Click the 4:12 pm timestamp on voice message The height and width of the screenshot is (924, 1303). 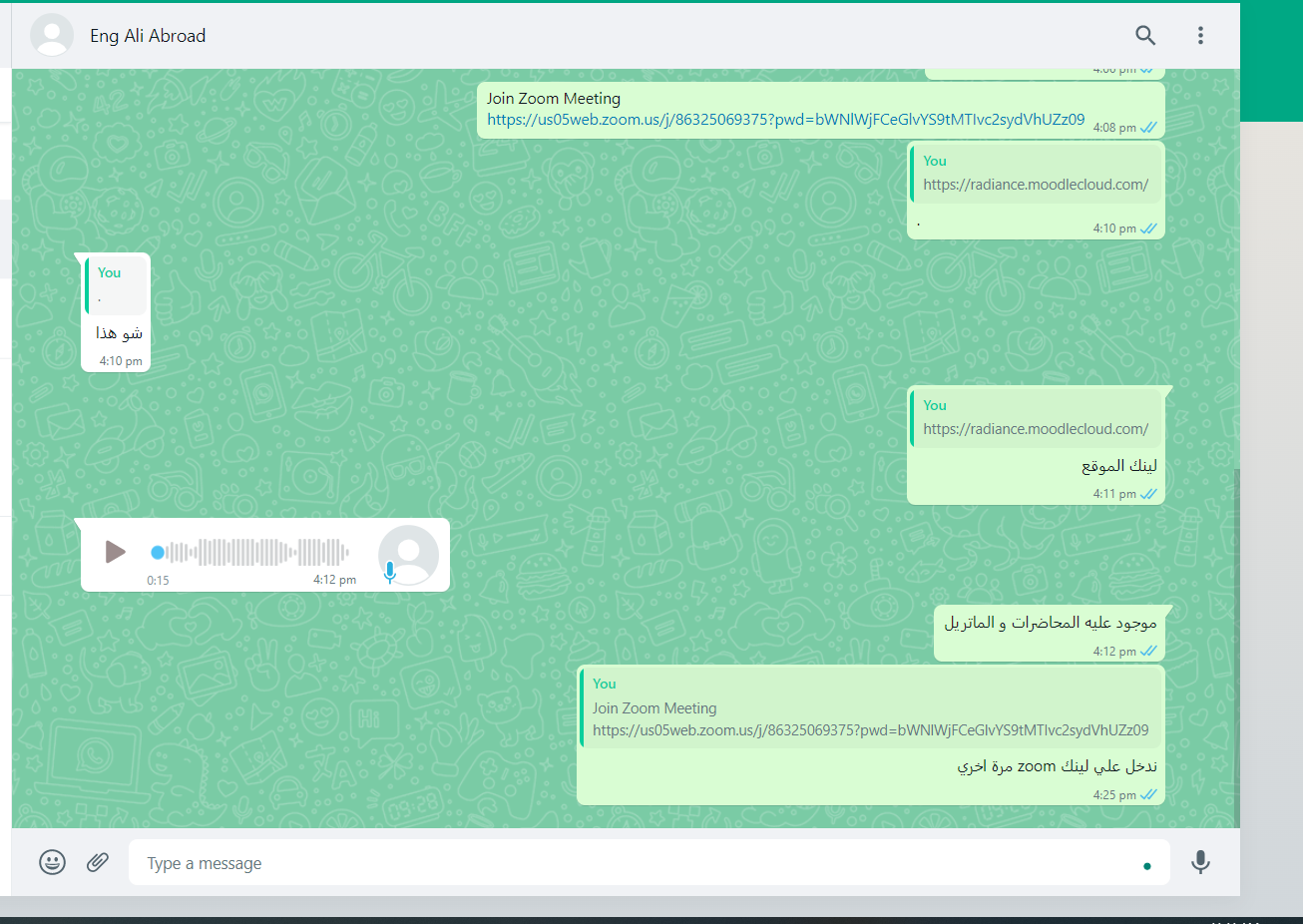coord(334,580)
